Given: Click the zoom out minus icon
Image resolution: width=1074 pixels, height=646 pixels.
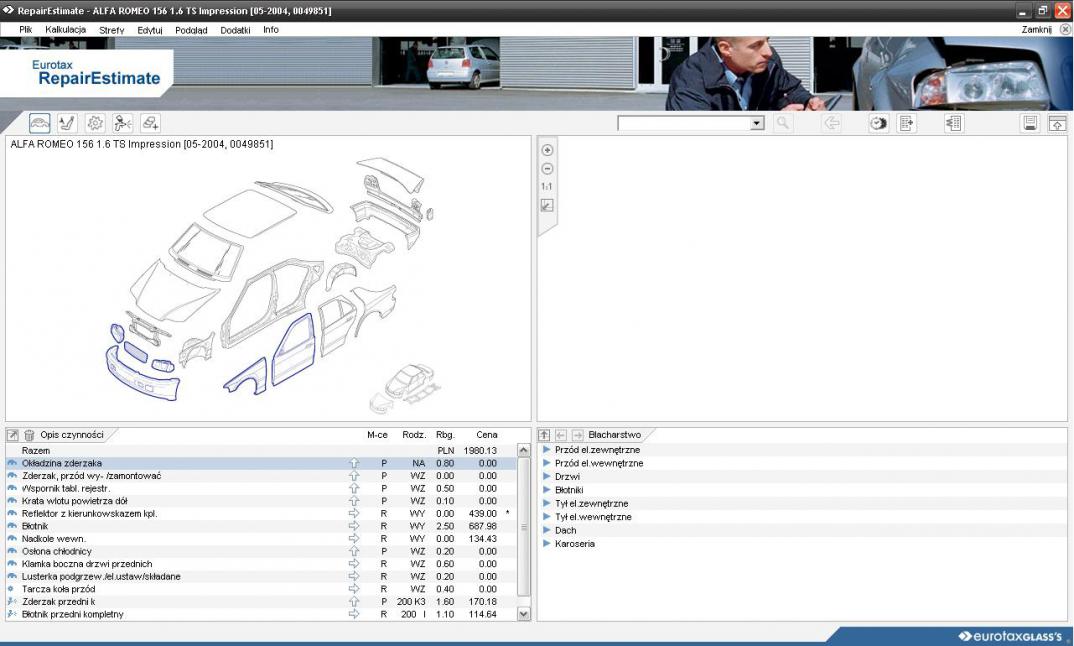Looking at the screenshot, I should [x=547, y=168].
